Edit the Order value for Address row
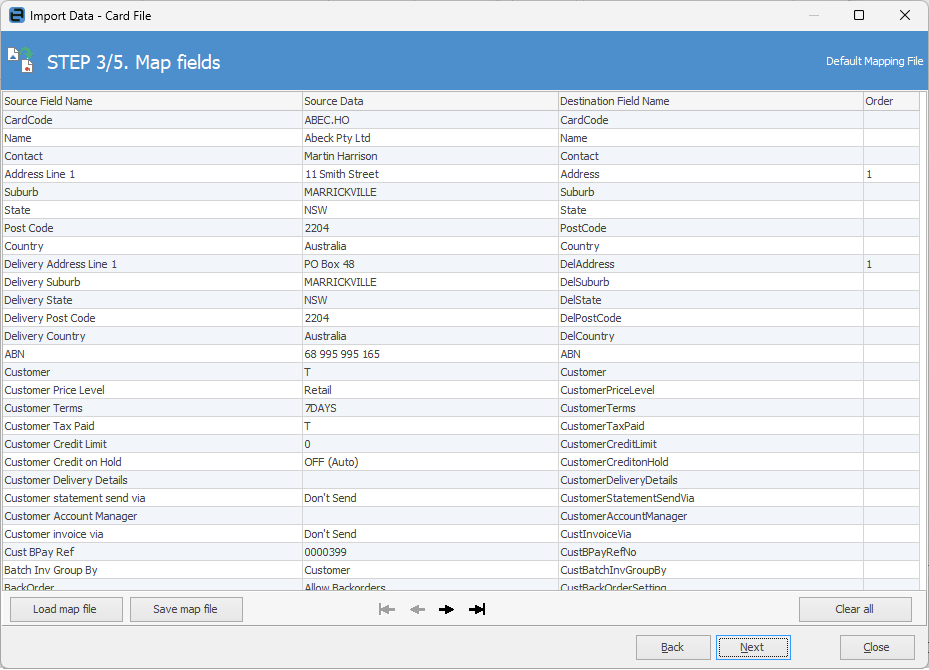The width and height of the screenshot is (929, 670). (890, 174)
